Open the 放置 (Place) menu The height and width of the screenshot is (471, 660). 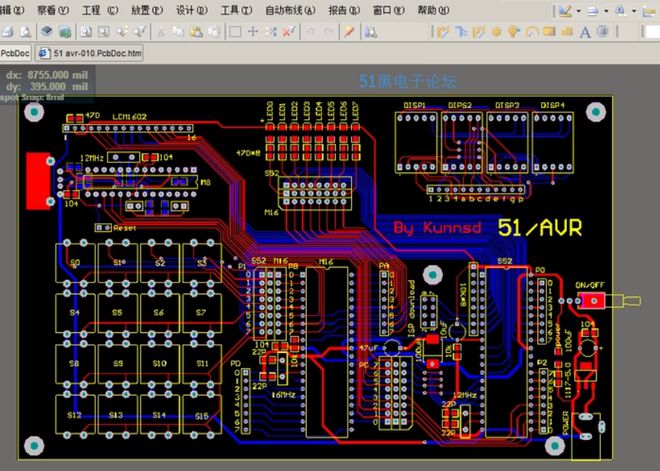[x=147, y=10]
